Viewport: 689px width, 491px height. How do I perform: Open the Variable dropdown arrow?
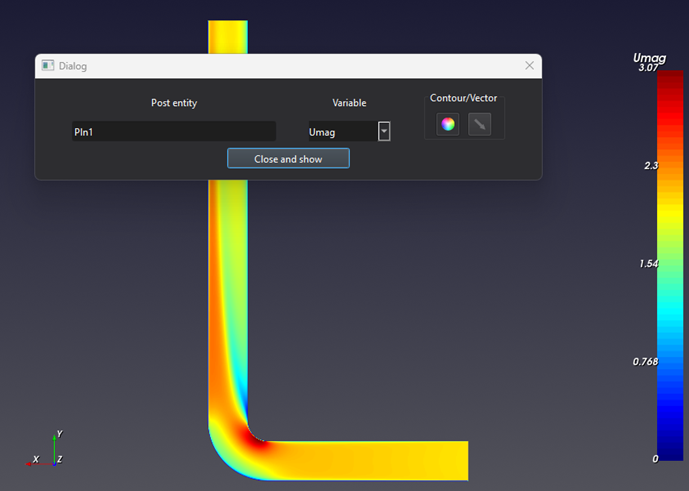[x=384, y=131]
